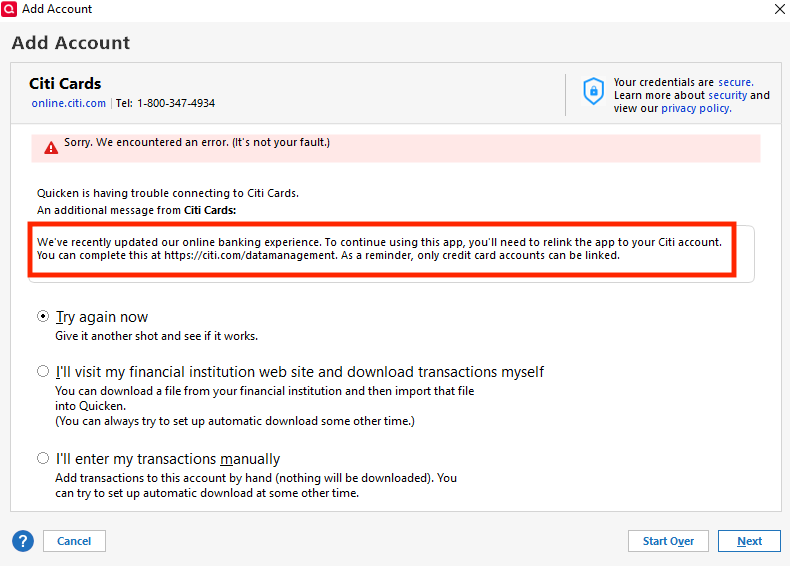790x566 pixels.
Task: Close the Add Account dialog
Action: click(779, 9)
